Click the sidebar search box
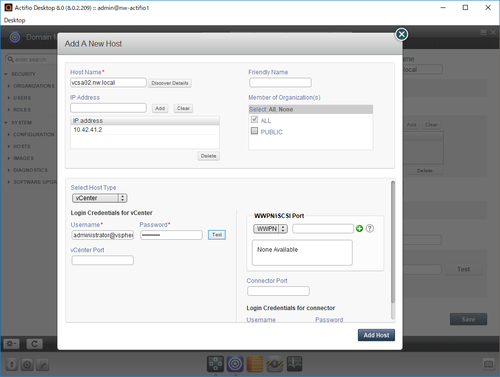Viewport: 500px width, 377px height. pos(32,59)
